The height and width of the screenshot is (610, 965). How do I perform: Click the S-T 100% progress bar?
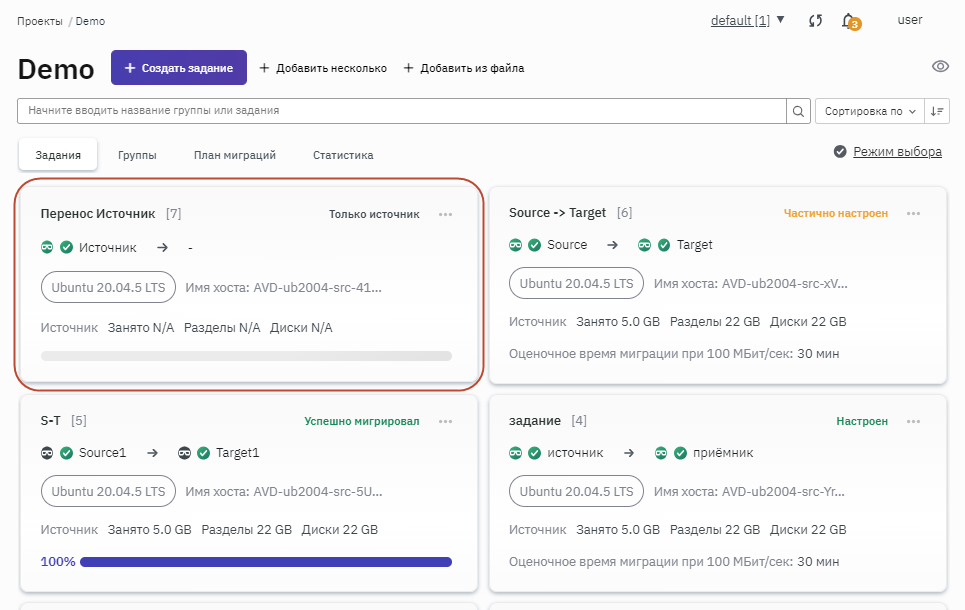click(x=265, y=562)
